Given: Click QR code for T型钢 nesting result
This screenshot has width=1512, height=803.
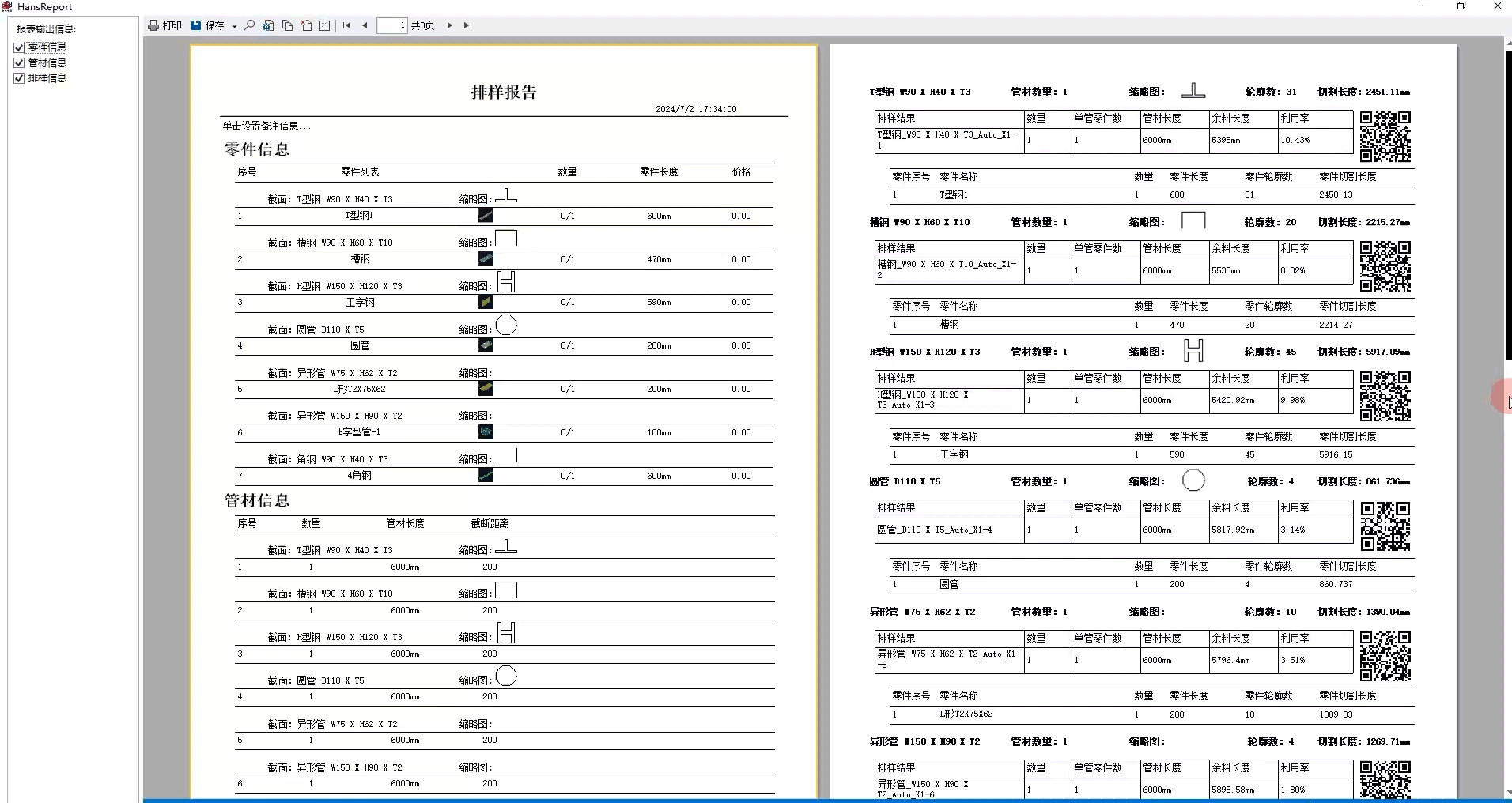Looking at the screenshot, I should coord(1385,136).
